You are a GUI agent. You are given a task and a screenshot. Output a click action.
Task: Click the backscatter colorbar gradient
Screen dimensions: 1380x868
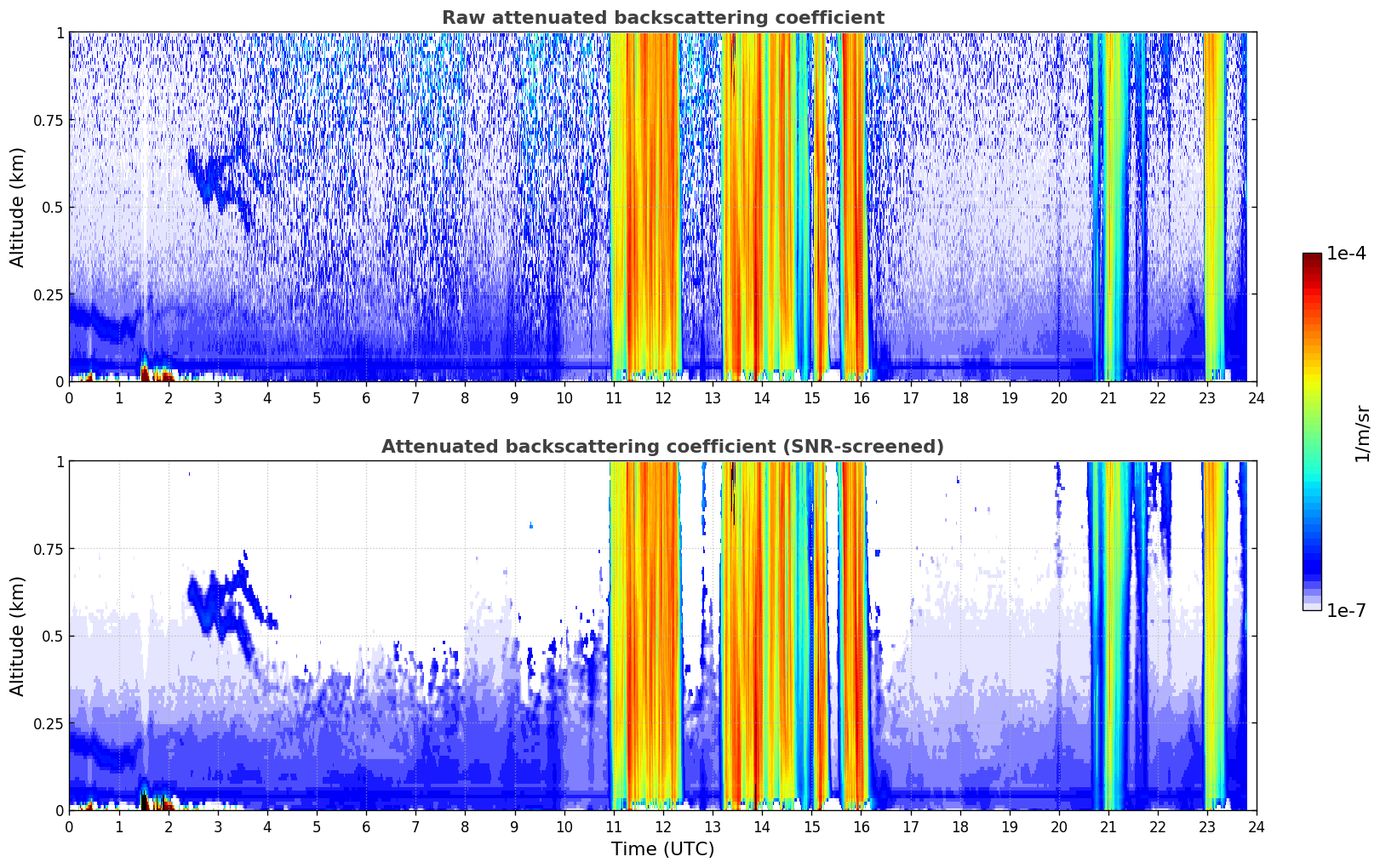1312,431
